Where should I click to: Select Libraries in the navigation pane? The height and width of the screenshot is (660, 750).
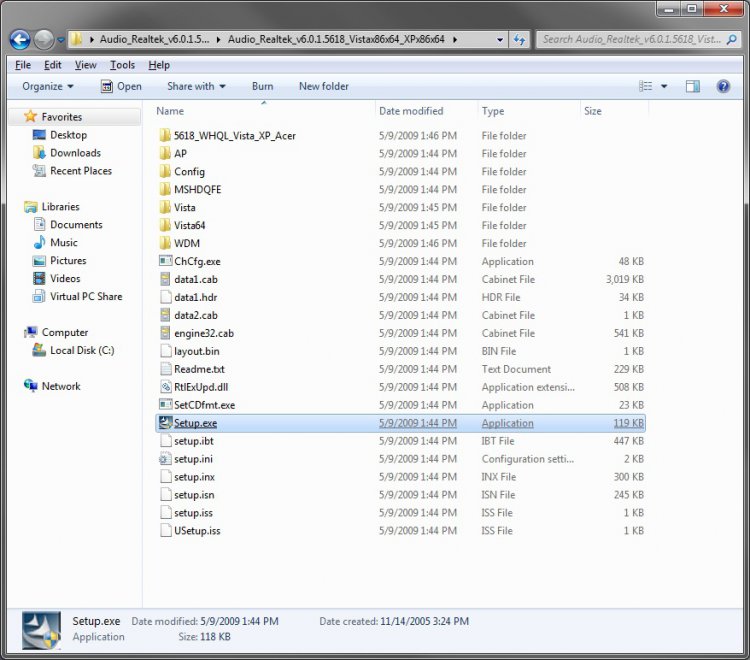click(60, 207)
